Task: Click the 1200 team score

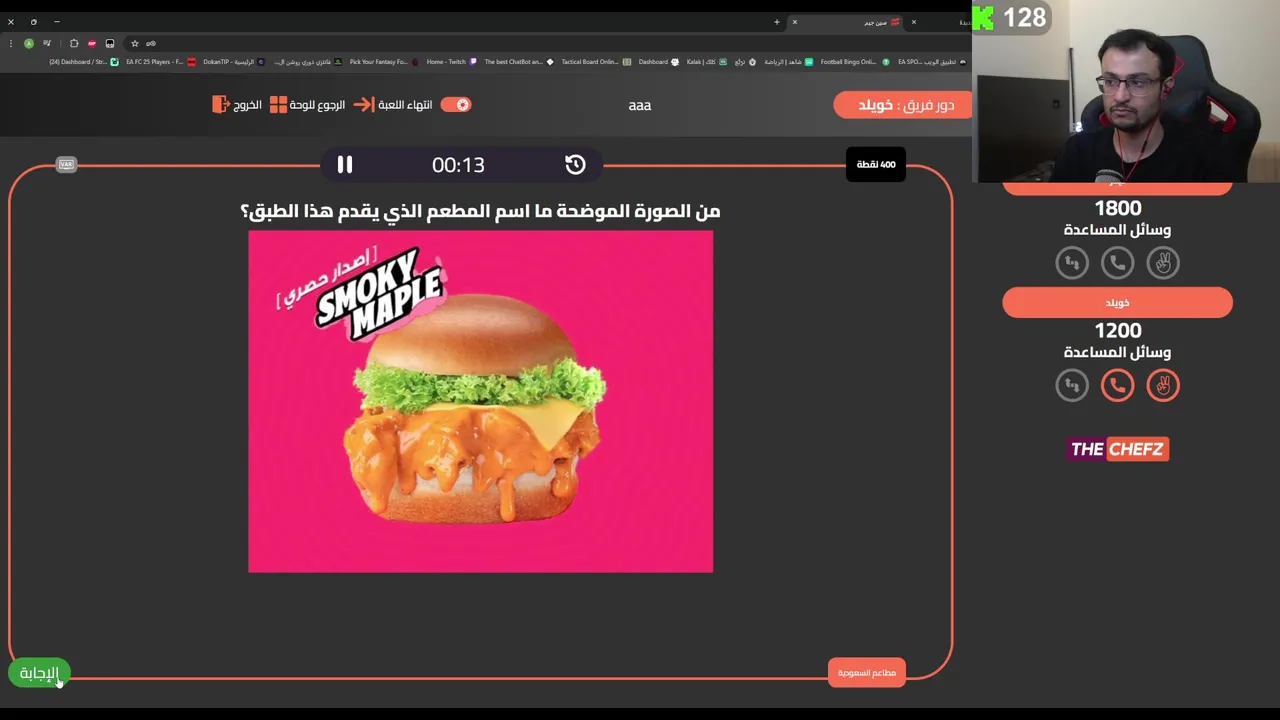Action: coord(1117,331)
